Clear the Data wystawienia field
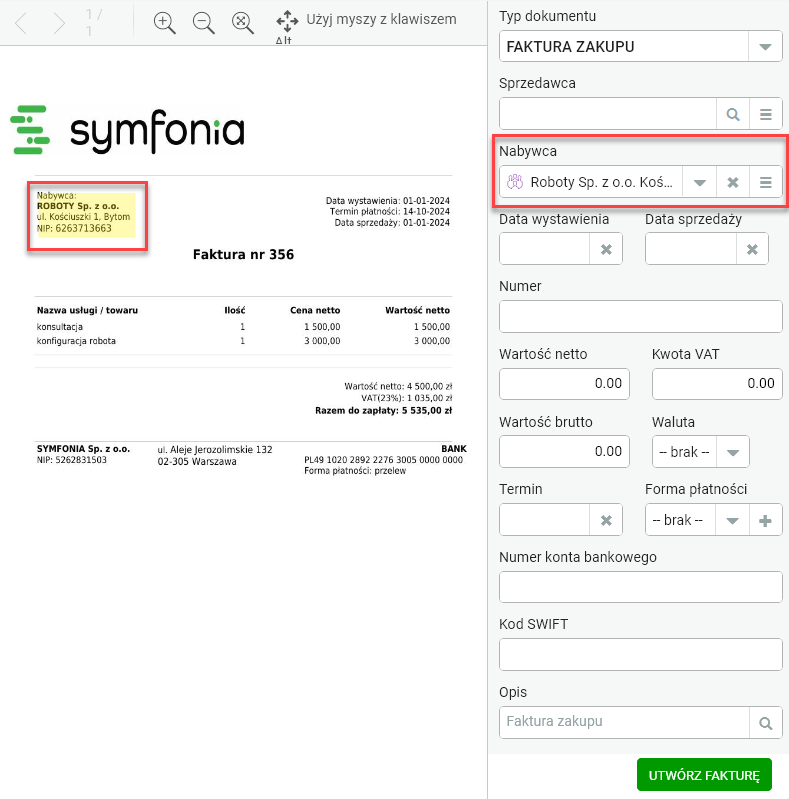Screen dimensions: 789x799 [x=606, y=249]
